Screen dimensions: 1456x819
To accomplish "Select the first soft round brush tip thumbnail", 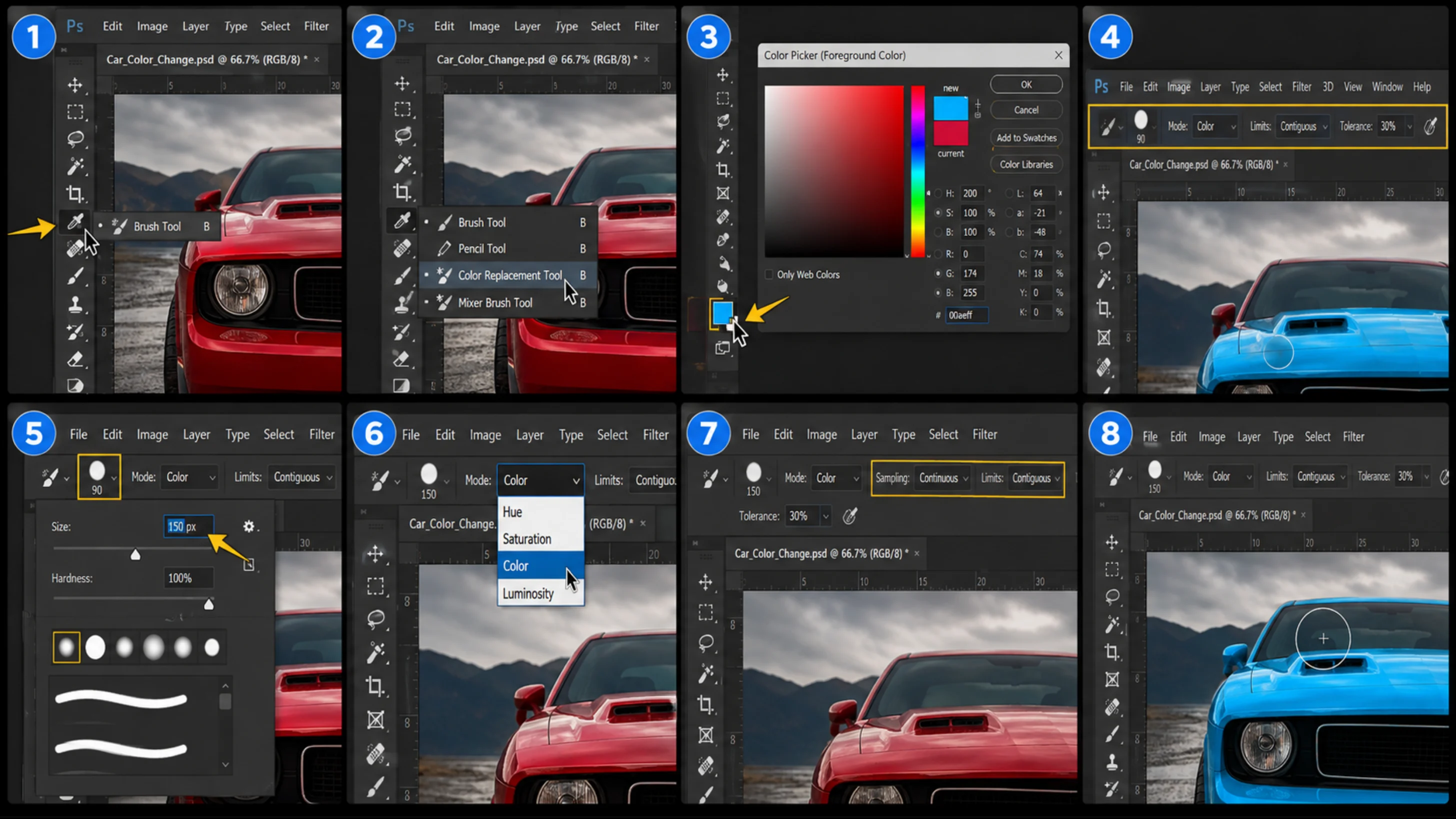I will 66,647.
